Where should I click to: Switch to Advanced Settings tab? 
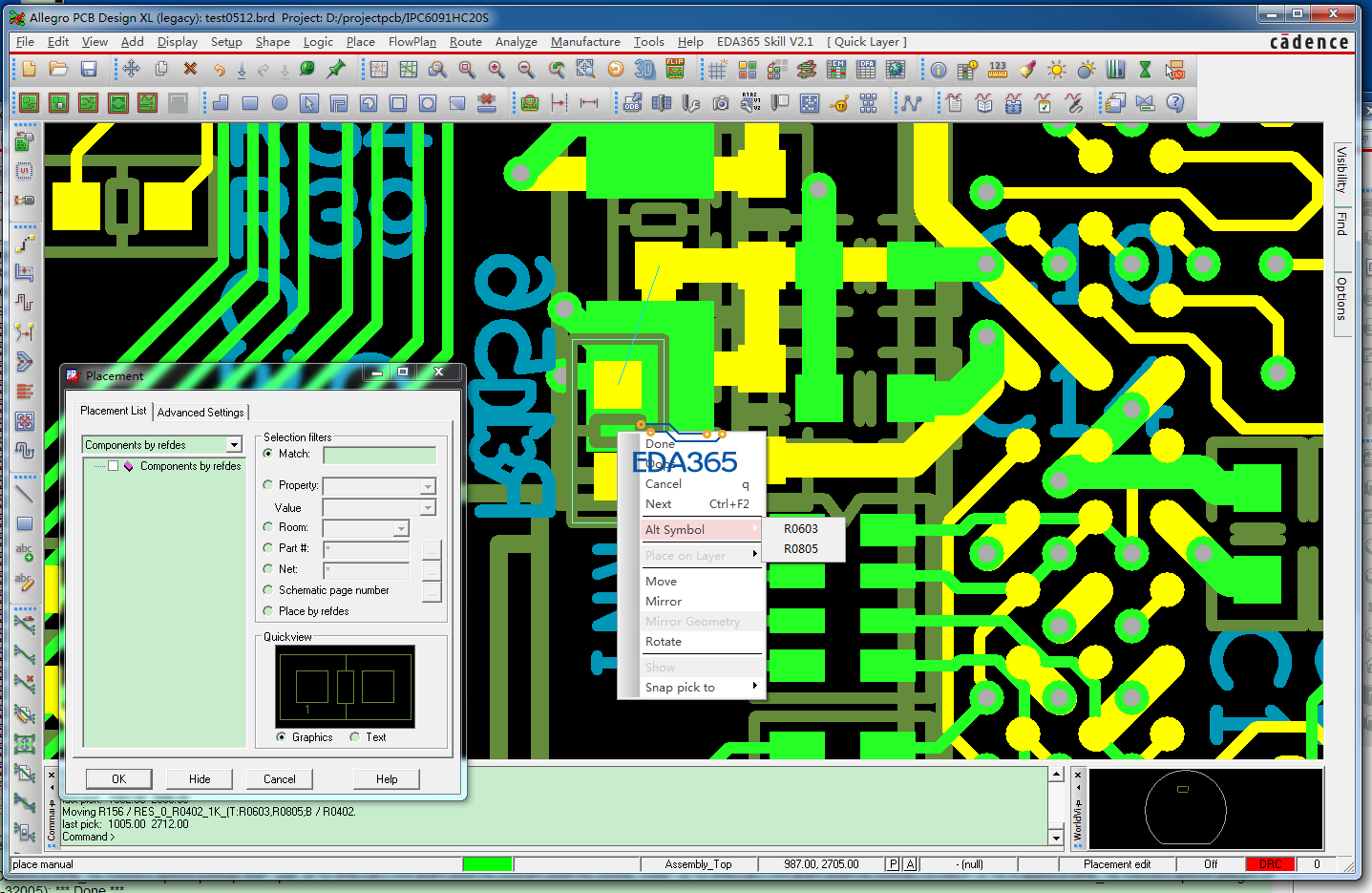[x=201, y=413]
